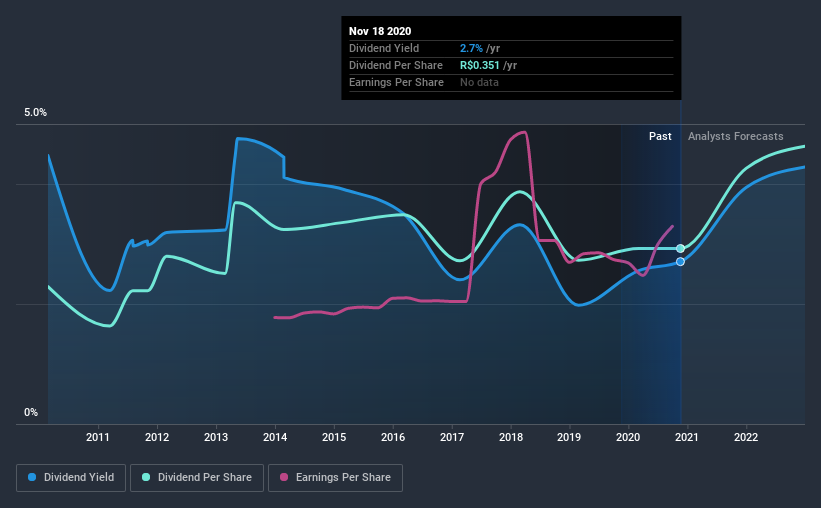Viewport: 821px width, 508px height.
Task: Click the teal Dividend Per Share legend dot
Action: point(146,477)
